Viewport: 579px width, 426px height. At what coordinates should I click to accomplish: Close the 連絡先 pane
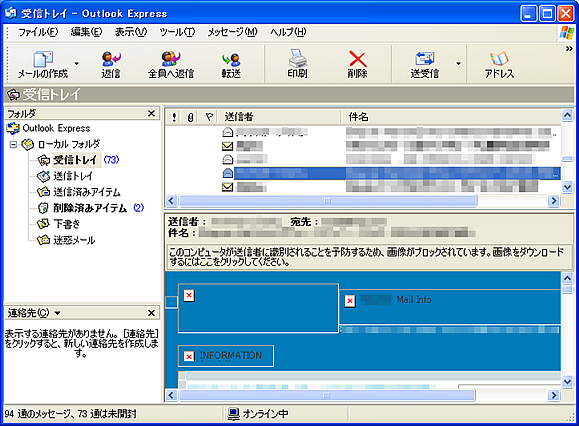[151, 313]
